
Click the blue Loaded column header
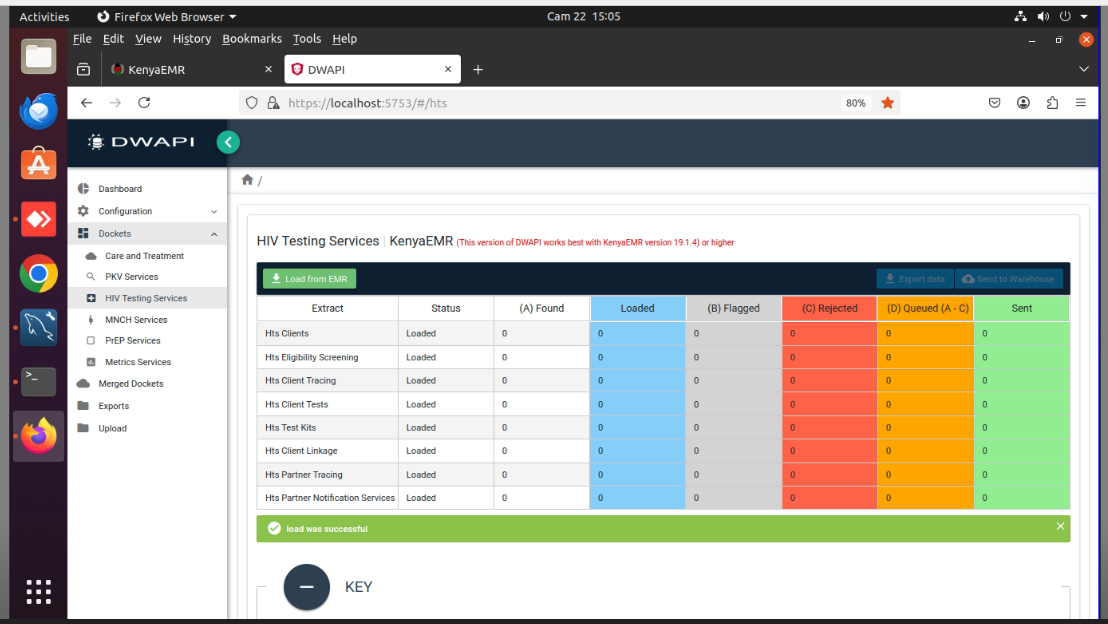click(637, 308)
